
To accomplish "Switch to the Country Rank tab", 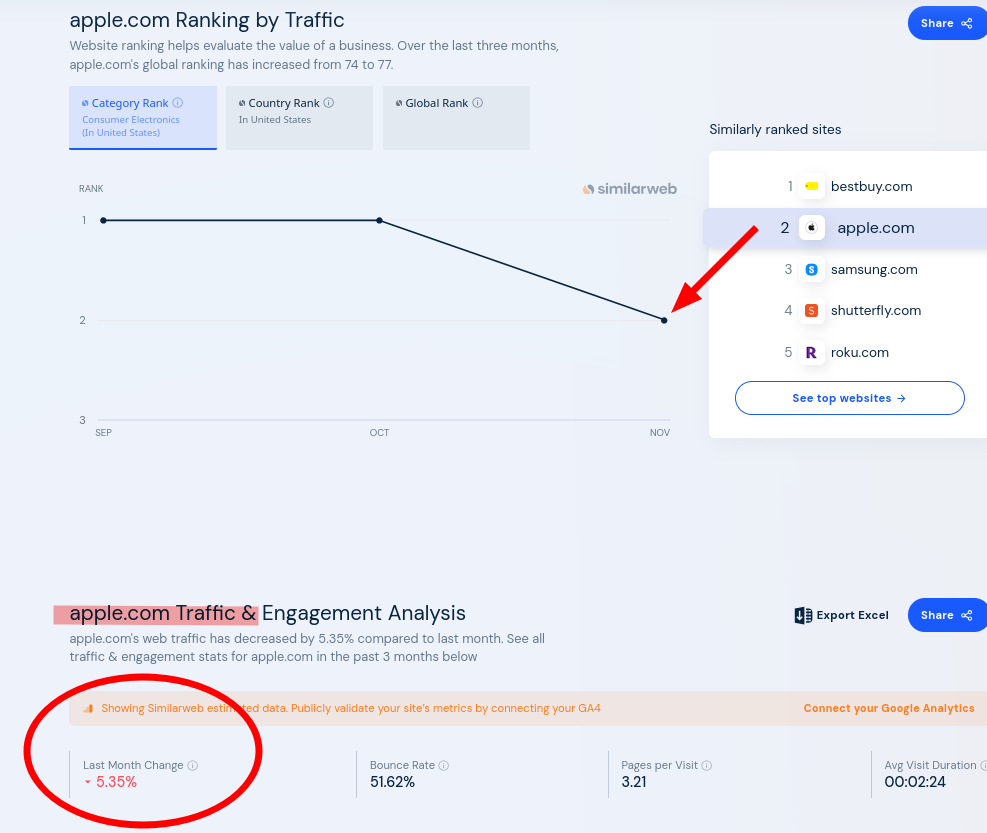I will coord(299,117).
